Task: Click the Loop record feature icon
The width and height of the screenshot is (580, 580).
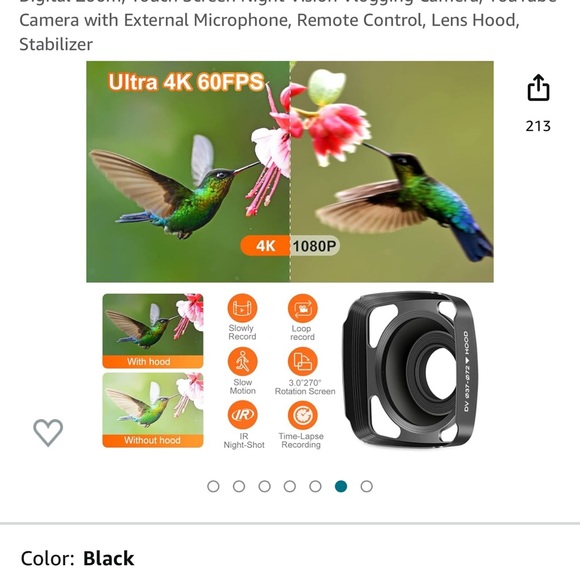Action: (x=303, y=308)
